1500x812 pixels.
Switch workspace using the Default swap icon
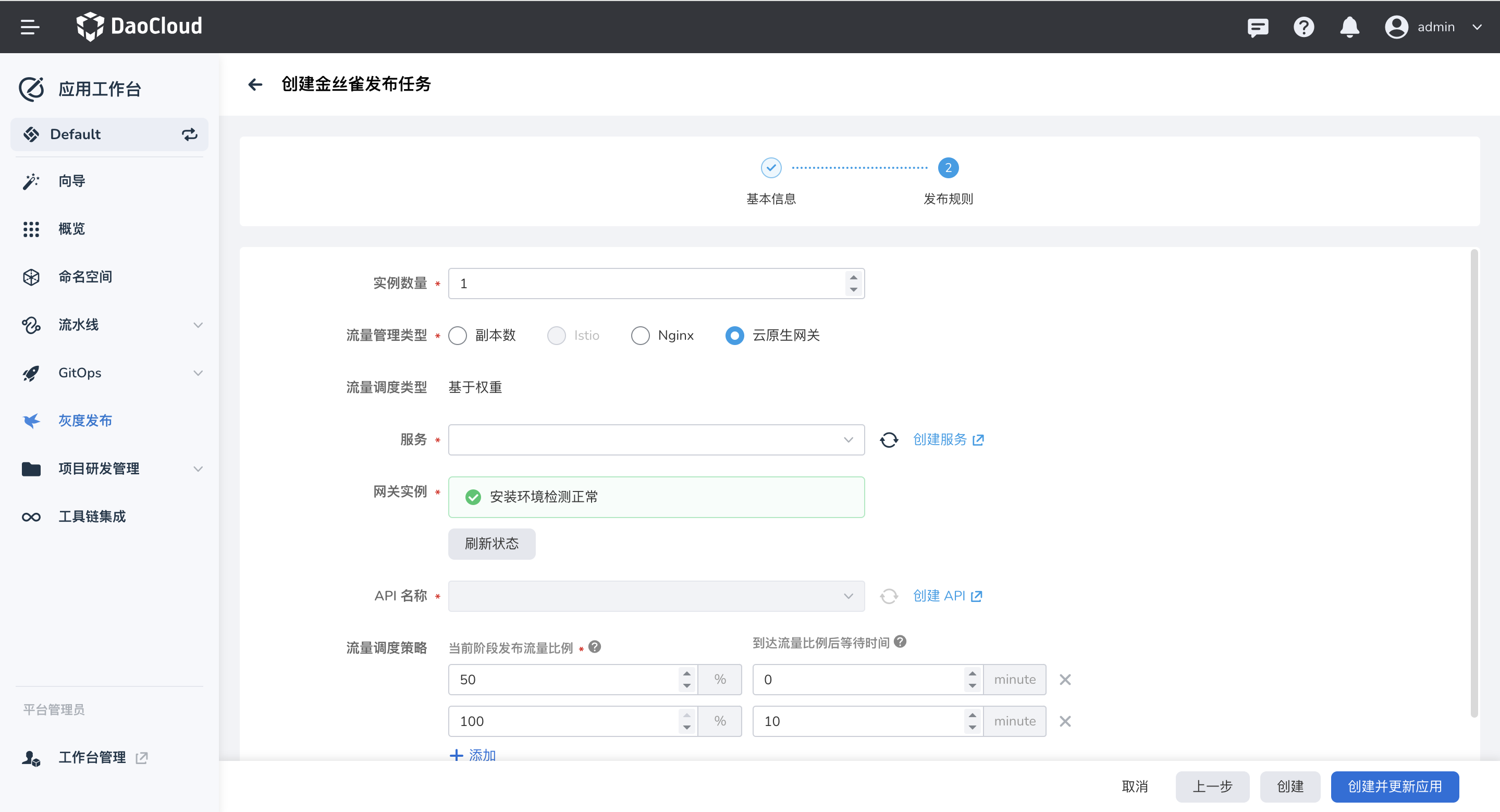189,134
